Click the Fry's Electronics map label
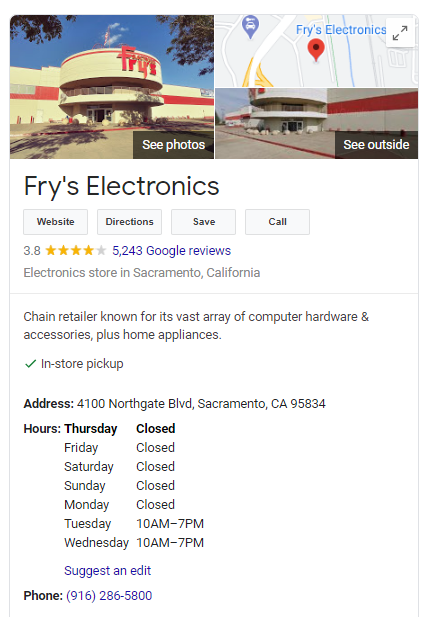 pos(341,30)
